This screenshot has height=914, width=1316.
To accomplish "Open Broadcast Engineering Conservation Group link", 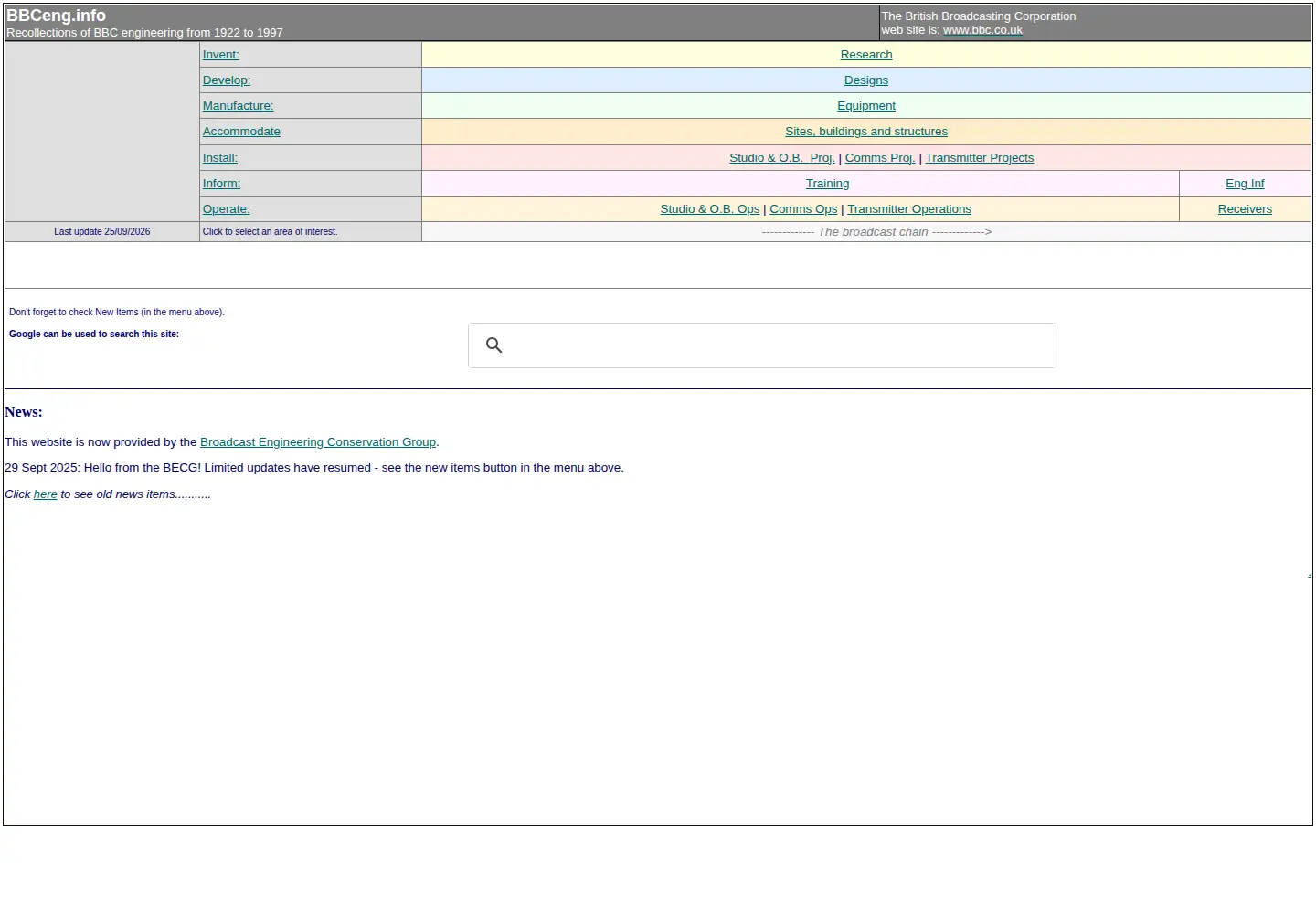I will pyautogui.click(x=318, y=442).
